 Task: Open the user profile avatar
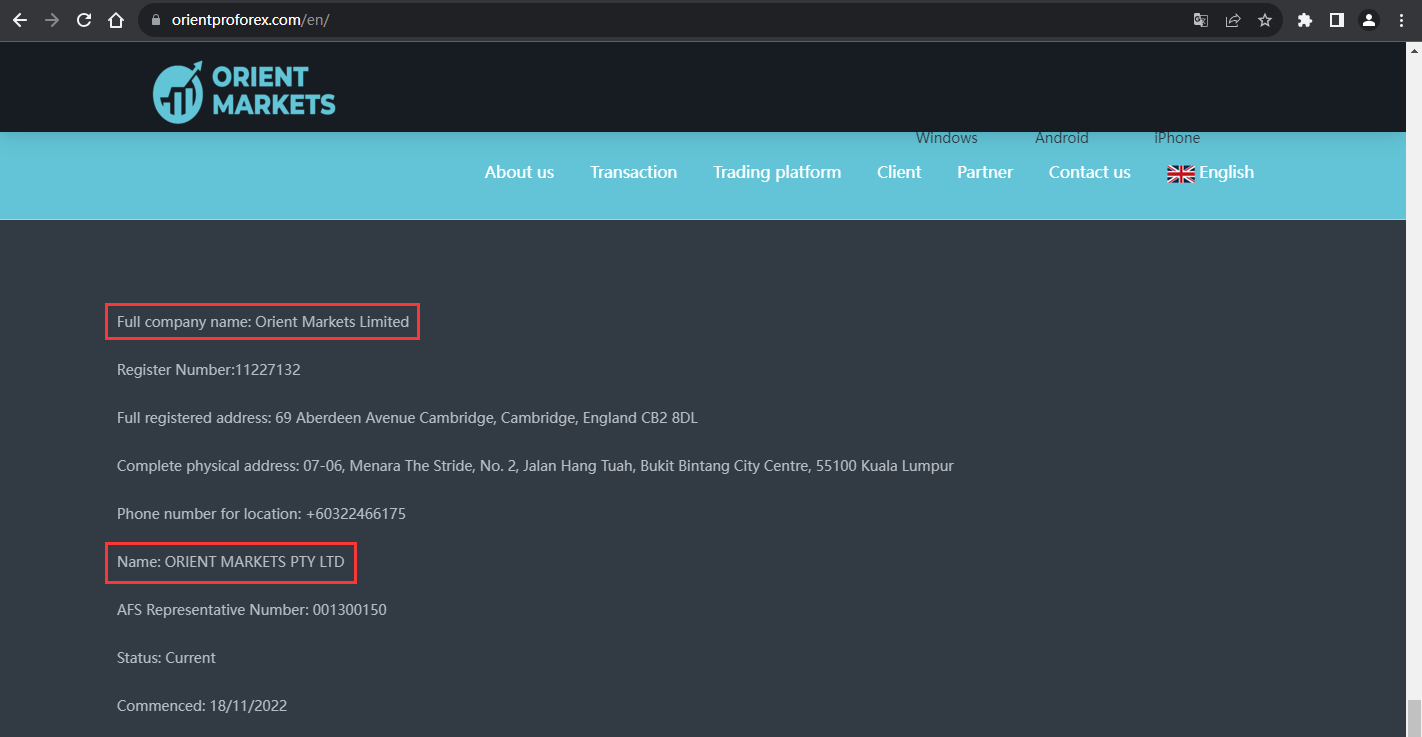pos(1369,20)
